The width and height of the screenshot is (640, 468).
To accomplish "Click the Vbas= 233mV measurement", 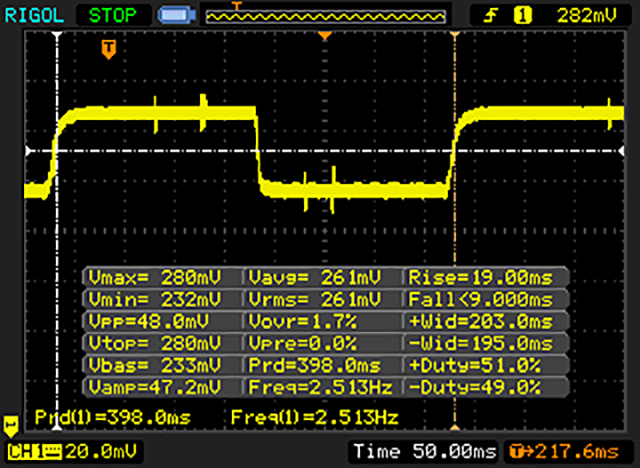I will coord(155,365).
